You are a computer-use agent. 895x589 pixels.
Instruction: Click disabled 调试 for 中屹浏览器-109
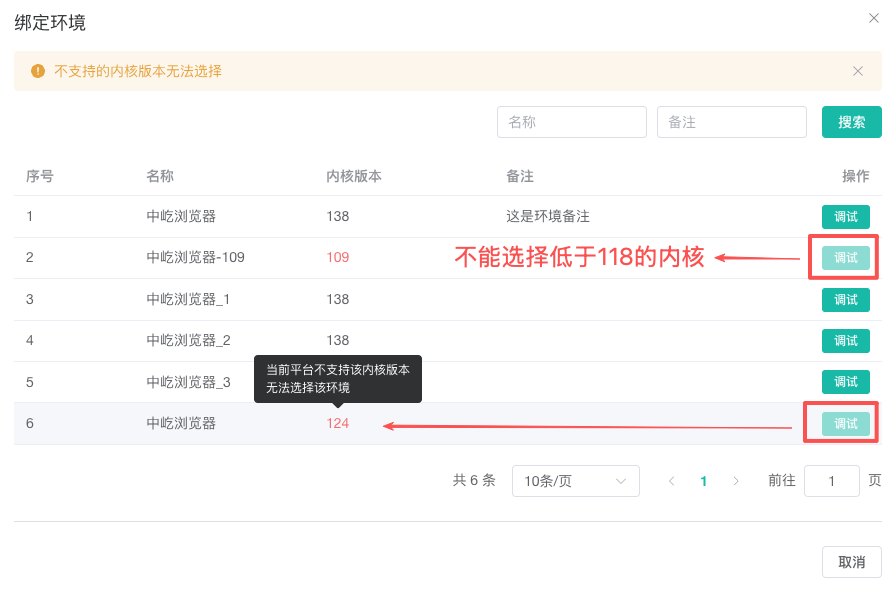[x=845, y=258]
